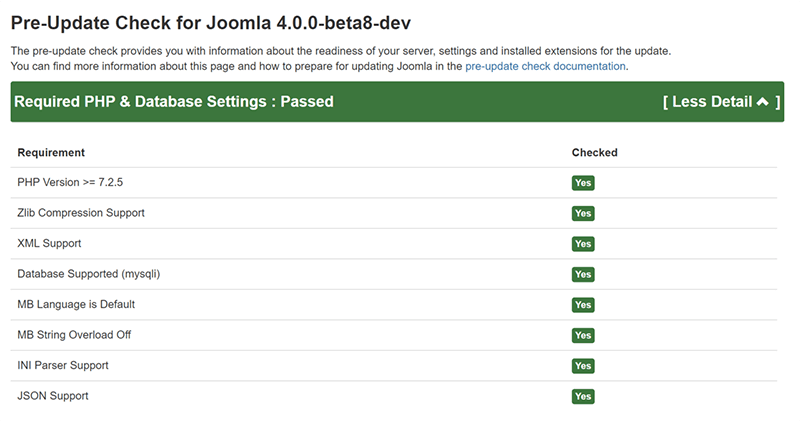Click the up chevron next to Less Detail
Viewport: 800px width, 422px height.
[x=763, y=102]
